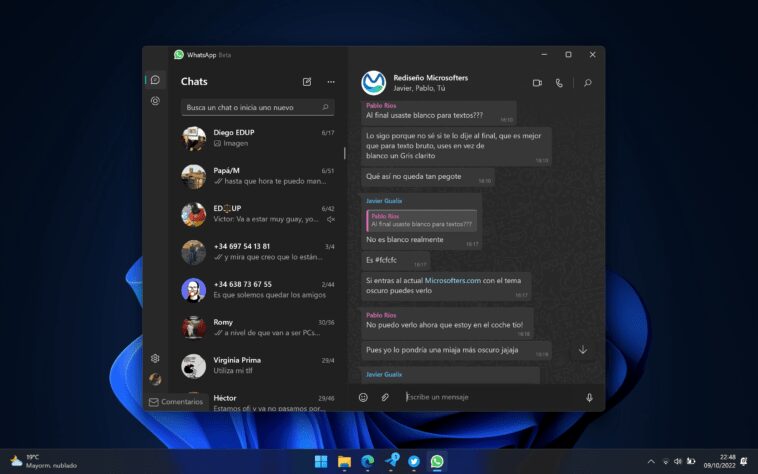Open the Rediseño Microsofters group avatar
Image resolution: width=758 pixels, height=474 pixels.
click(x=374, y=83)
